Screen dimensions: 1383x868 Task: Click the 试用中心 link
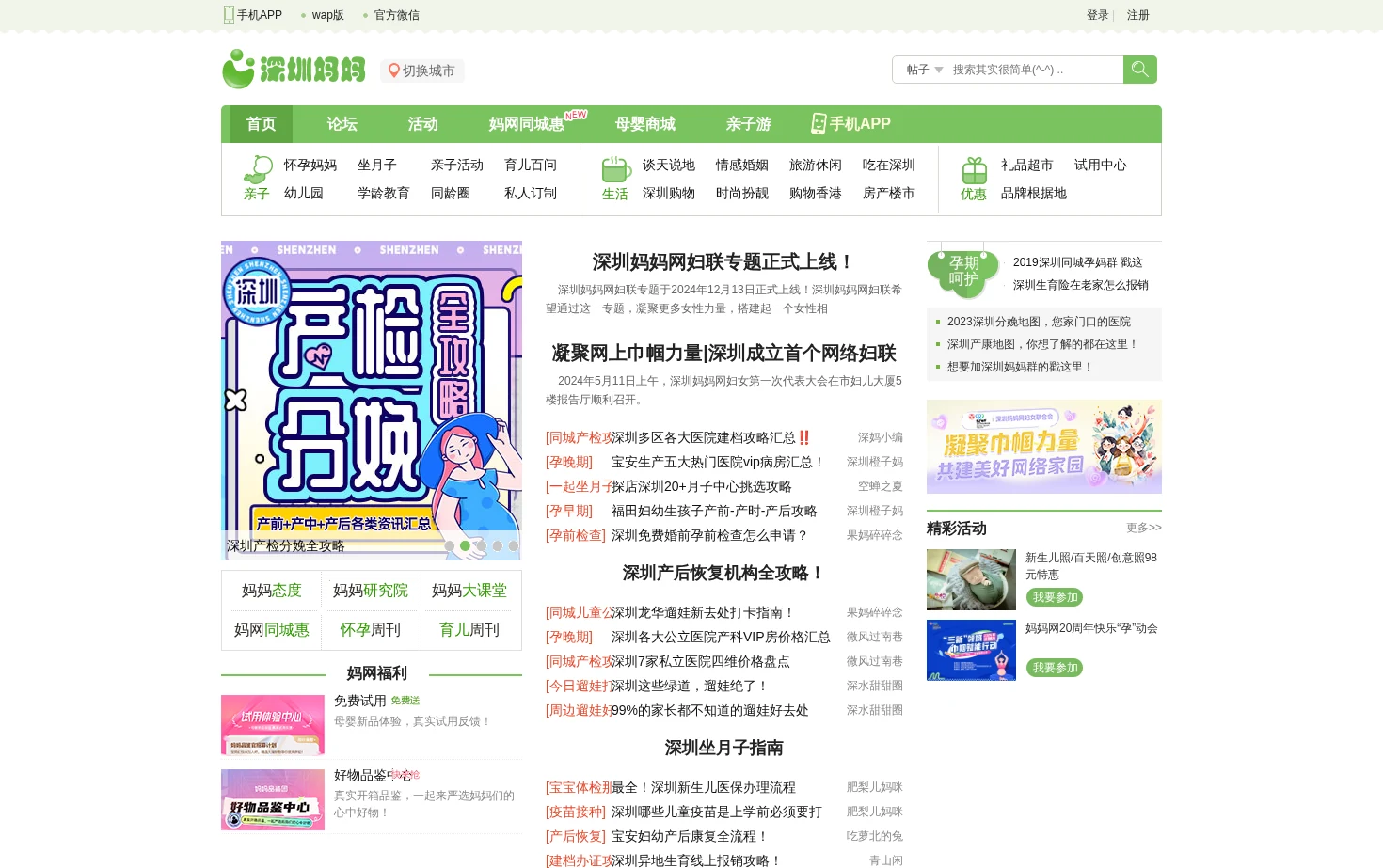[x=1101, y=165]
